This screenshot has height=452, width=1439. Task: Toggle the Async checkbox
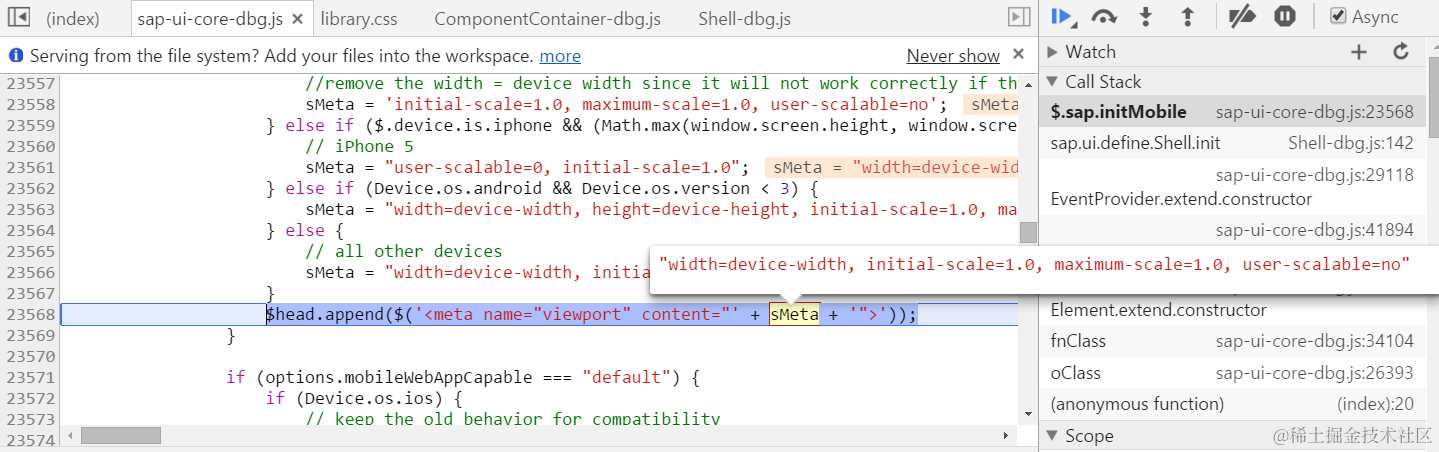(1338, 16)
